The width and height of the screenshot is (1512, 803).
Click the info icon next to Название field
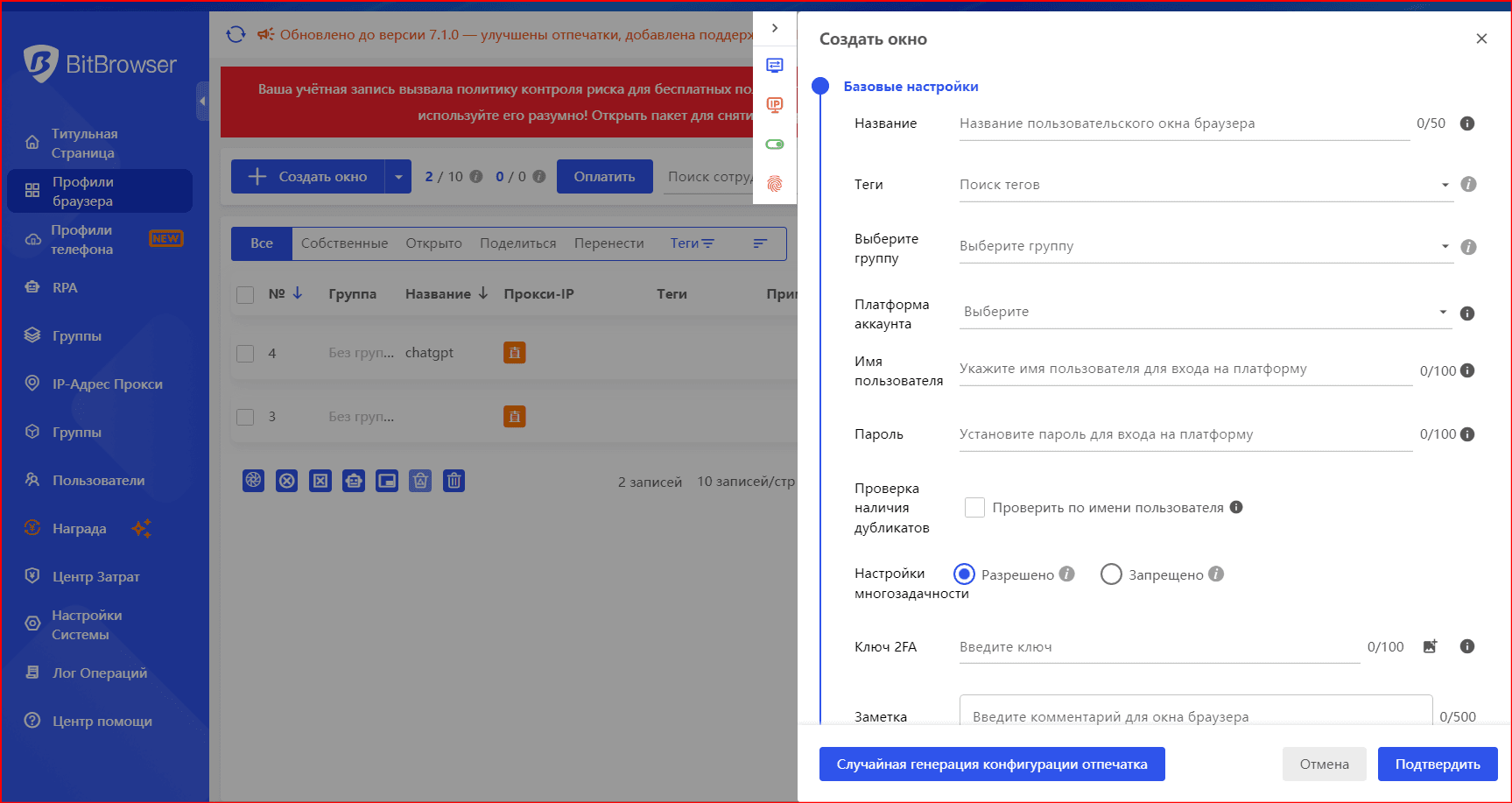click(1467, 123)
